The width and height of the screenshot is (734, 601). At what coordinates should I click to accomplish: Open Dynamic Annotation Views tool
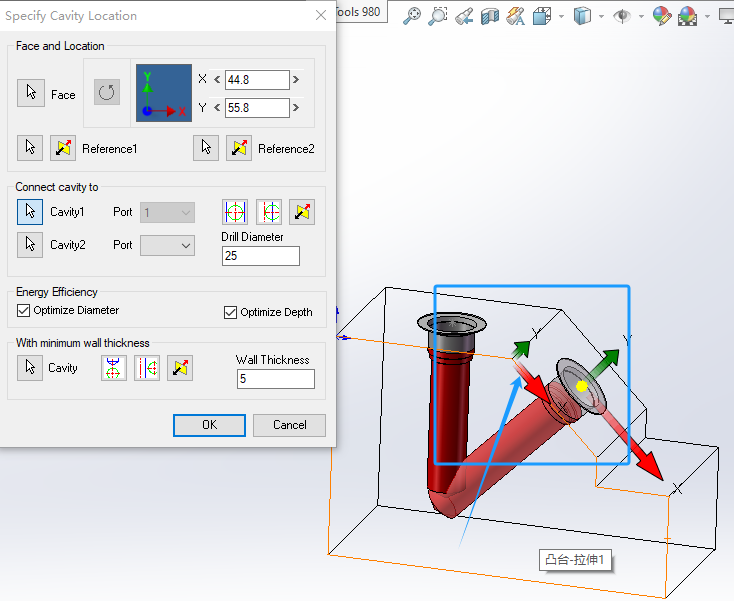(515, 16)
